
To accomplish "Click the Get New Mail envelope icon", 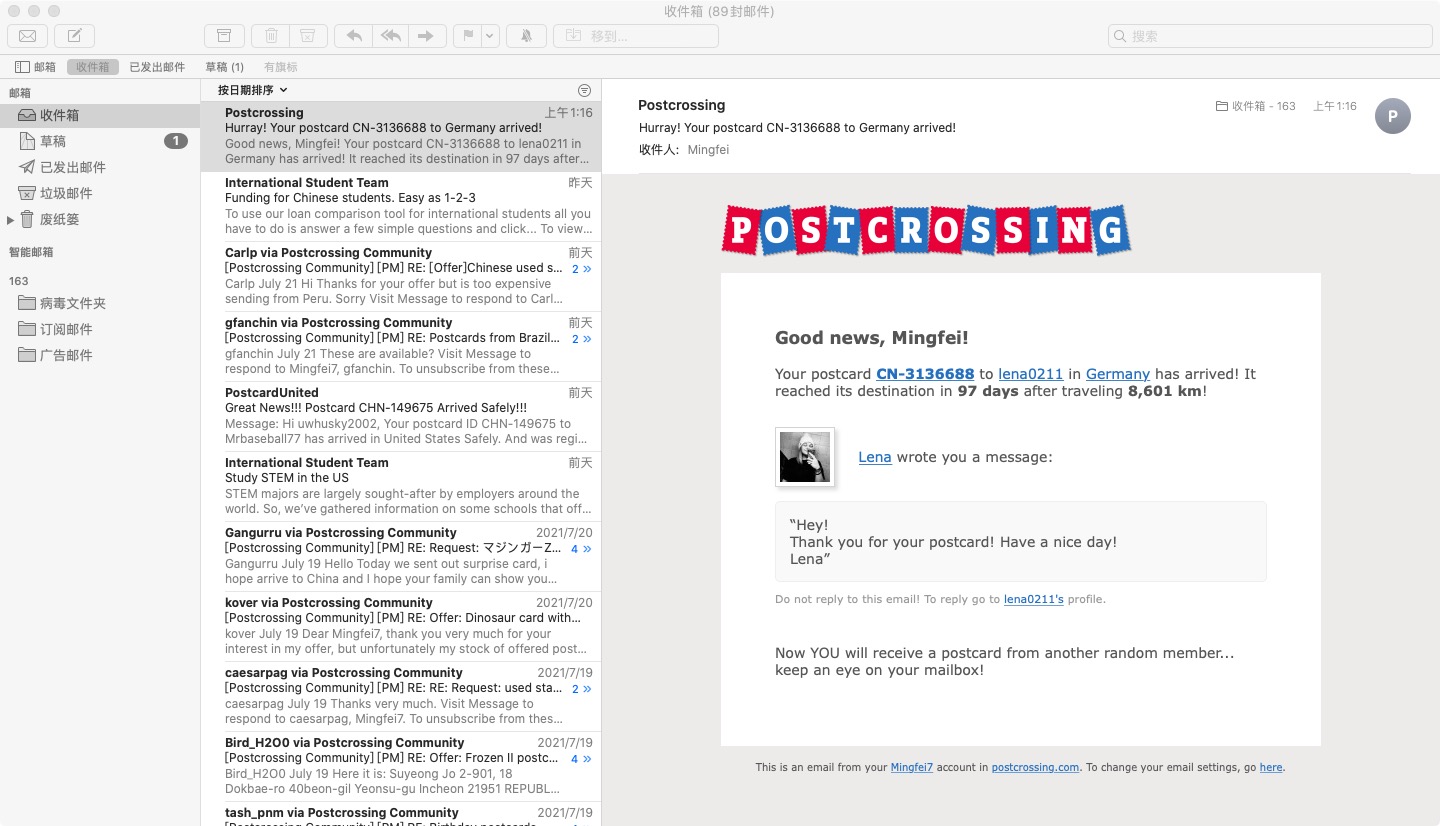I will point(27,36).
